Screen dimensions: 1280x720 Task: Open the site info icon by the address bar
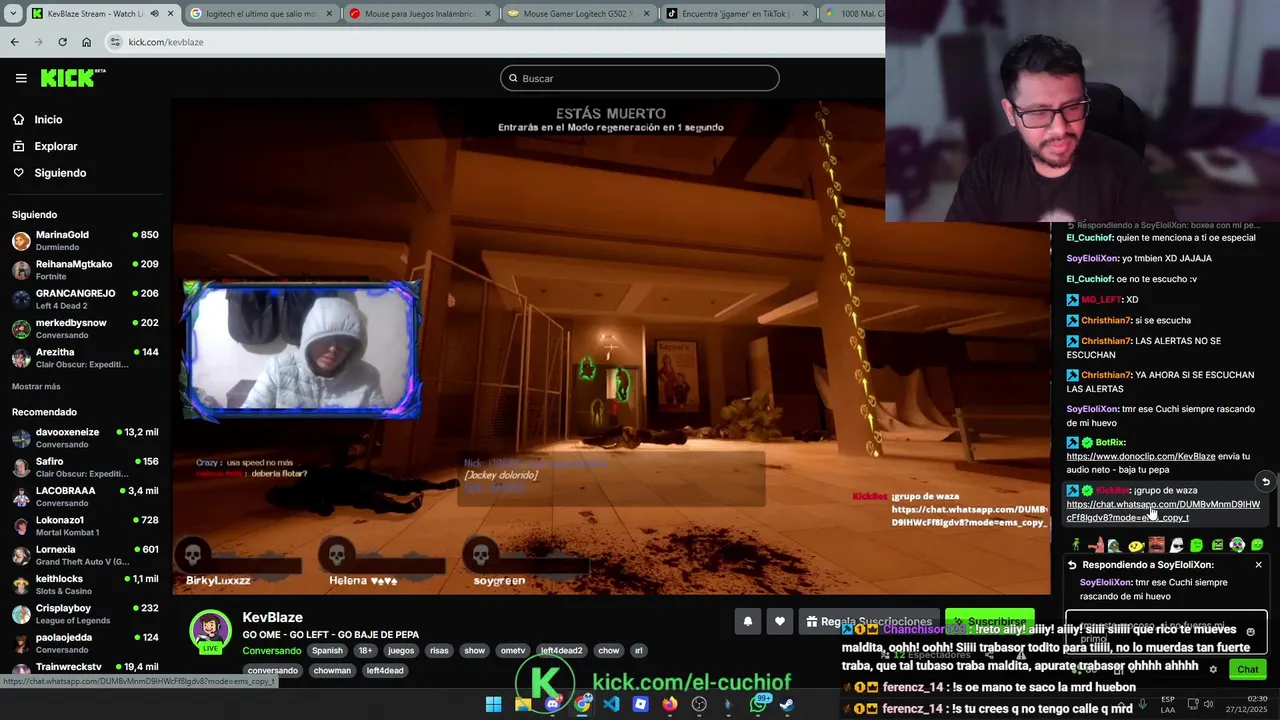[x=115, y=42]
